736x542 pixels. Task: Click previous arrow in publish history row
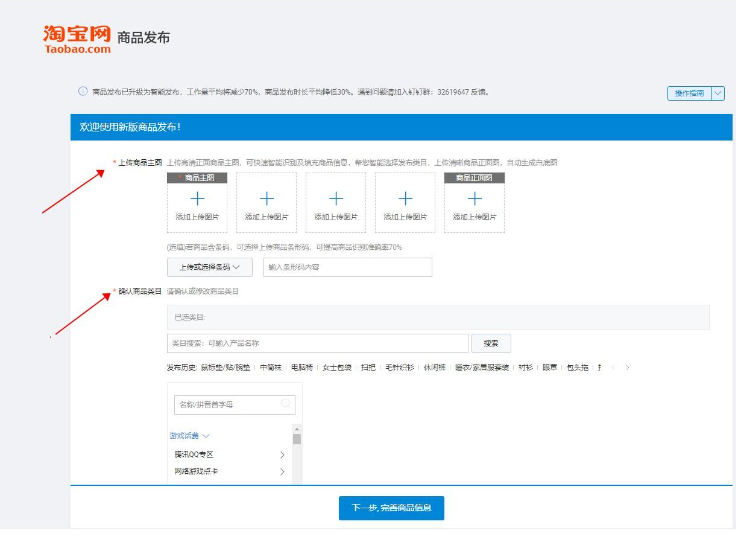(614, 368)
